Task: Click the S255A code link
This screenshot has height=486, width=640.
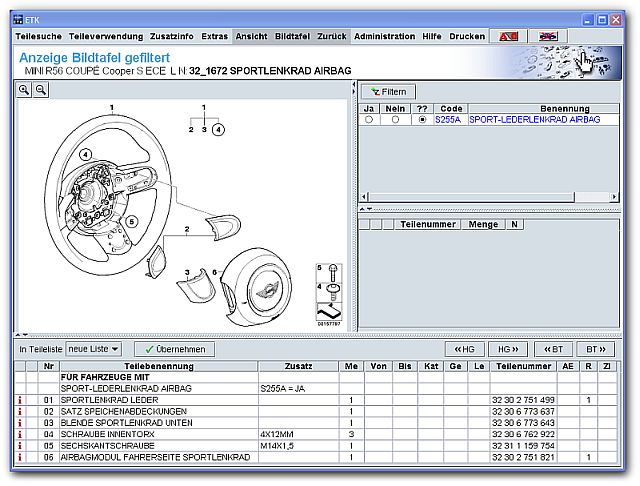Action: [x=448, y=120]
